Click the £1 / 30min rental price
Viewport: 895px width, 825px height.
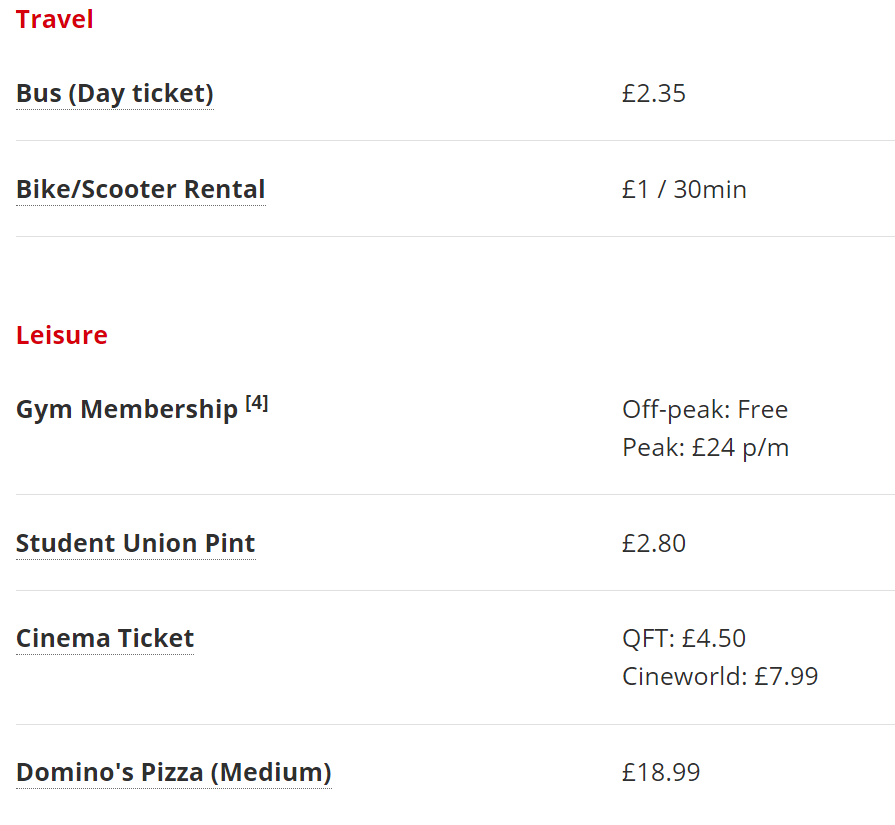684,190
